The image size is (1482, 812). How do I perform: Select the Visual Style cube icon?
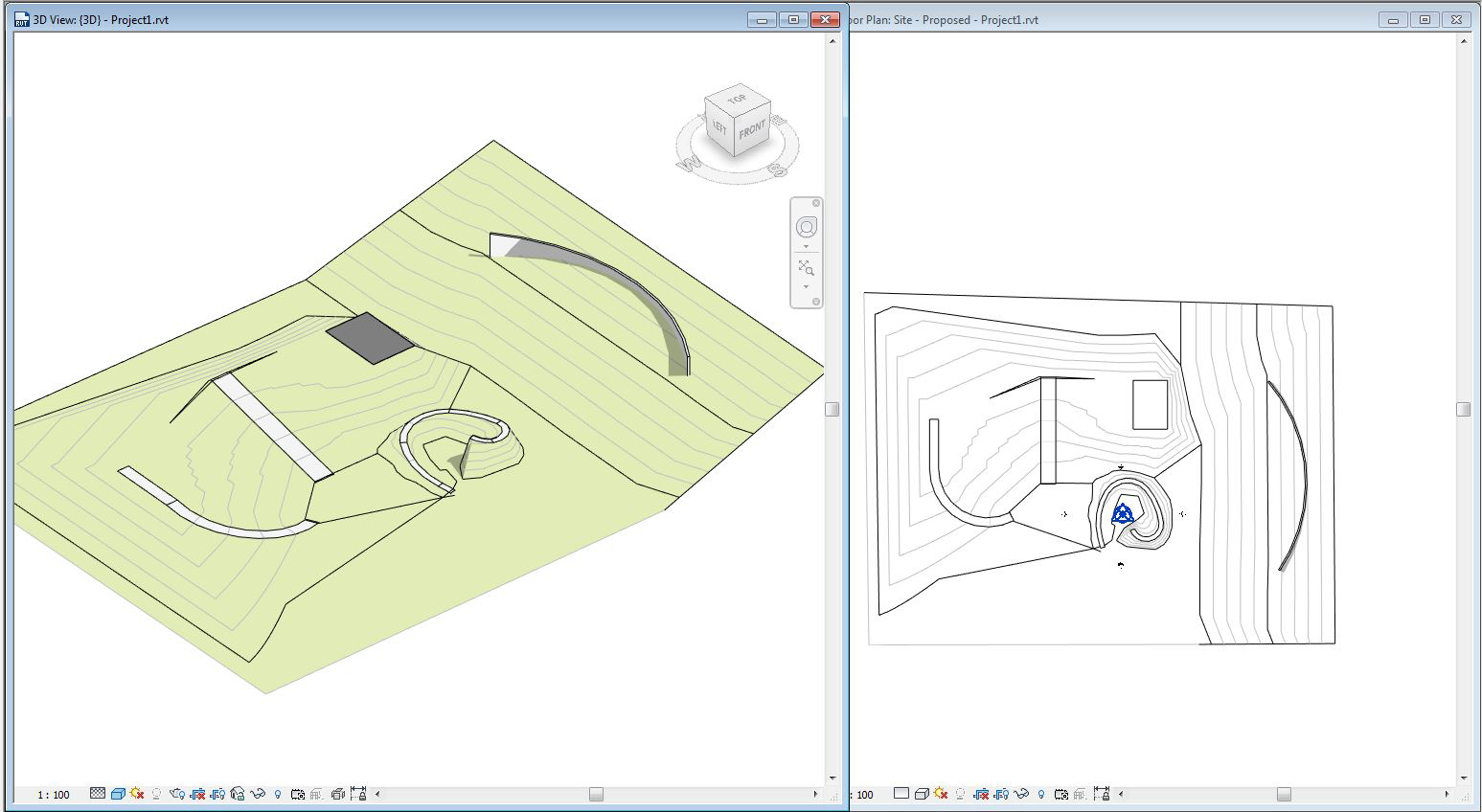pyautogui.click(x=117, y=794)
